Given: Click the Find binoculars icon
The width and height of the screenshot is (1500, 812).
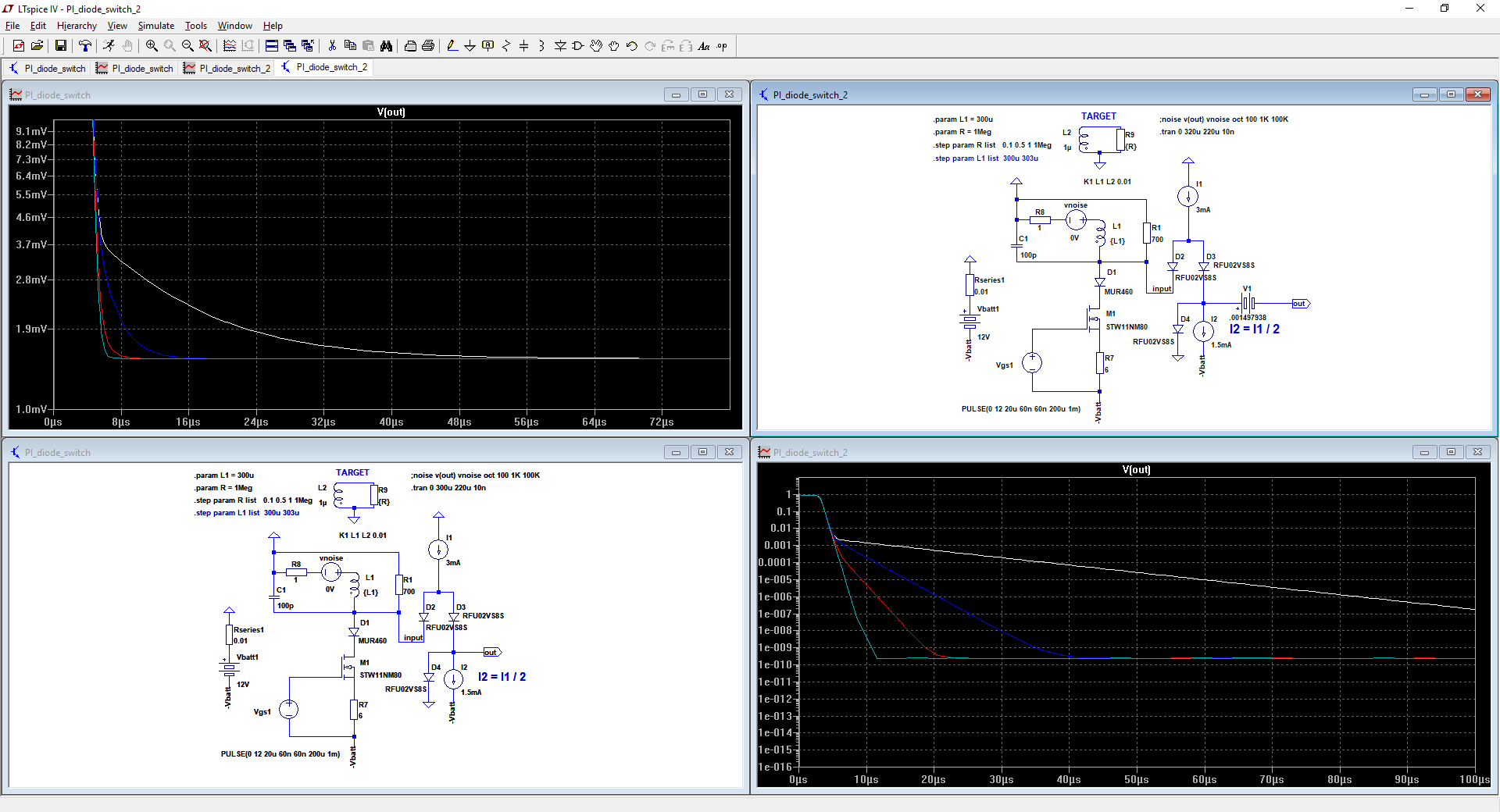Looking at the screenshot, I should point(386,46).
